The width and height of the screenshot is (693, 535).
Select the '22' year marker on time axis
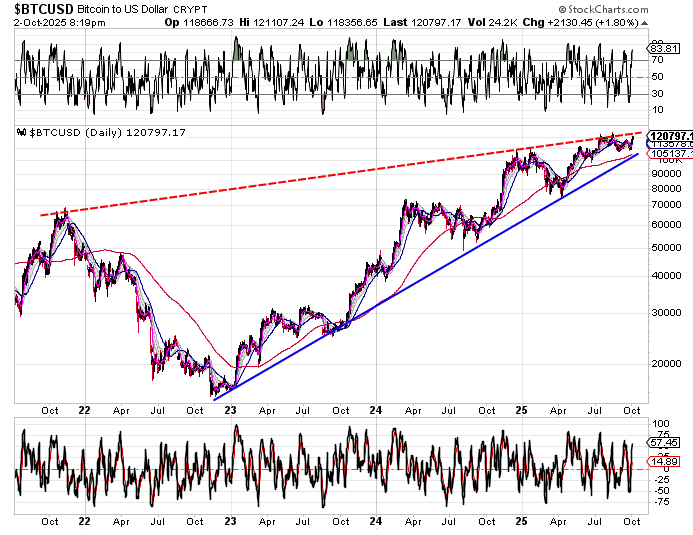coord(86,409)
